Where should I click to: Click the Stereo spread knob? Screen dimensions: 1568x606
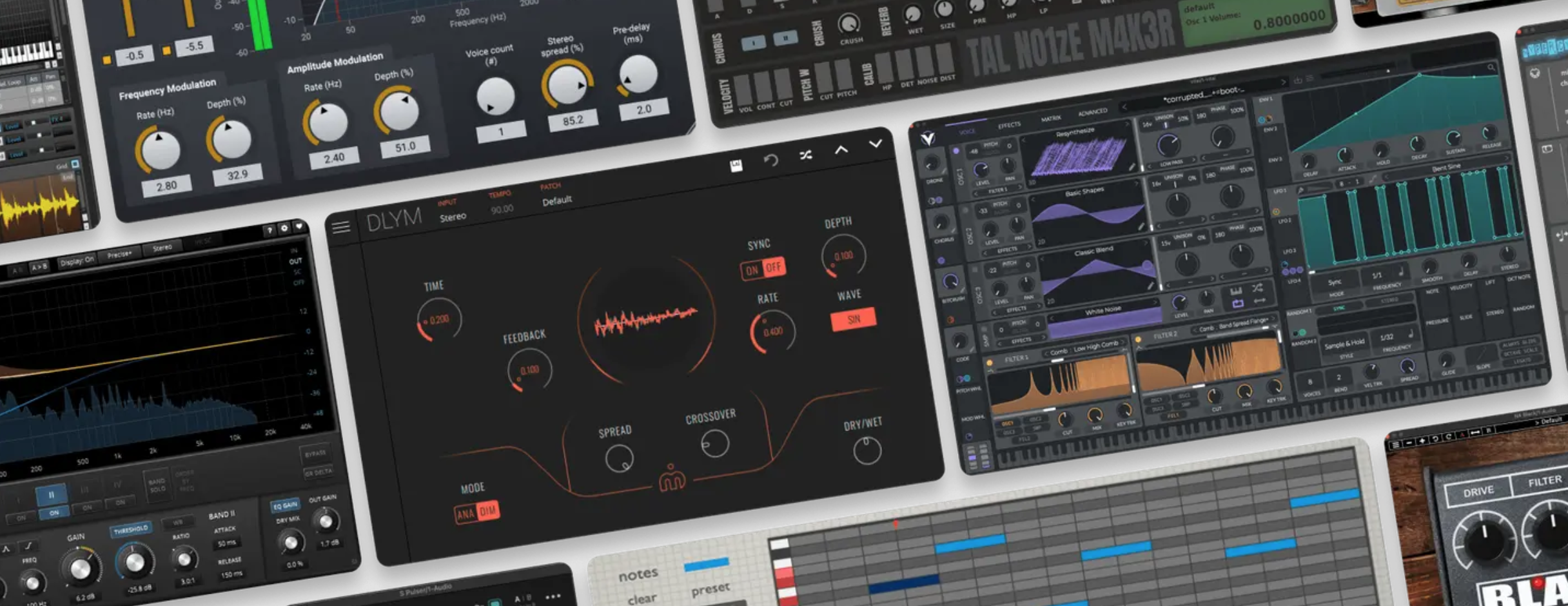[567, 86]
